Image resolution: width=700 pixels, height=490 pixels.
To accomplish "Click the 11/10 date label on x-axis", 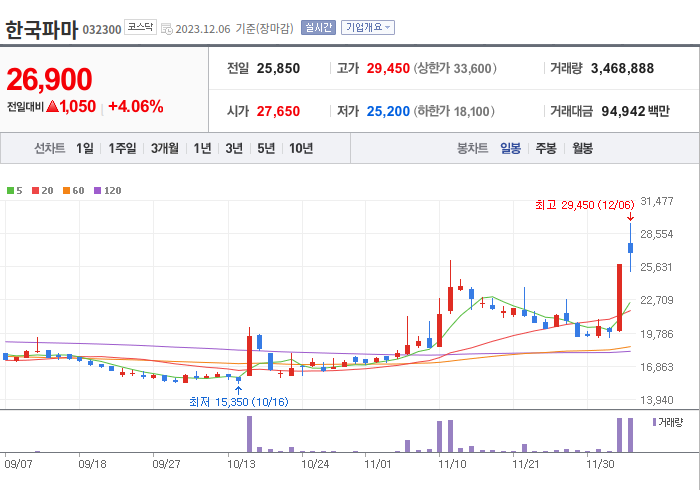I will pyautogui.click(x=452, y=465).
